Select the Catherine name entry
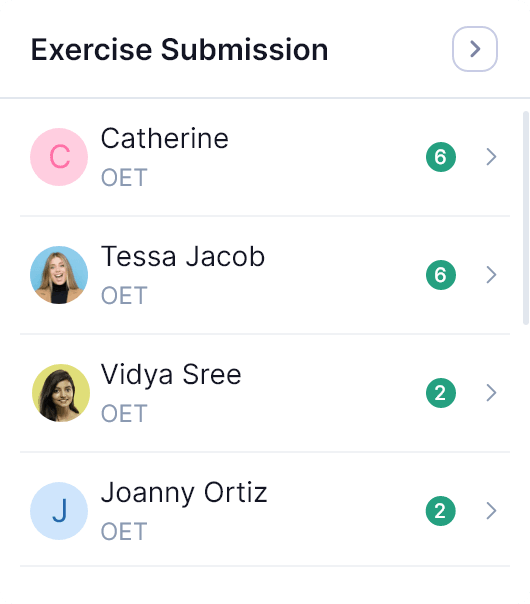This screenshot has width=530, height=604. pyautogui.click(x=165, y=138)
